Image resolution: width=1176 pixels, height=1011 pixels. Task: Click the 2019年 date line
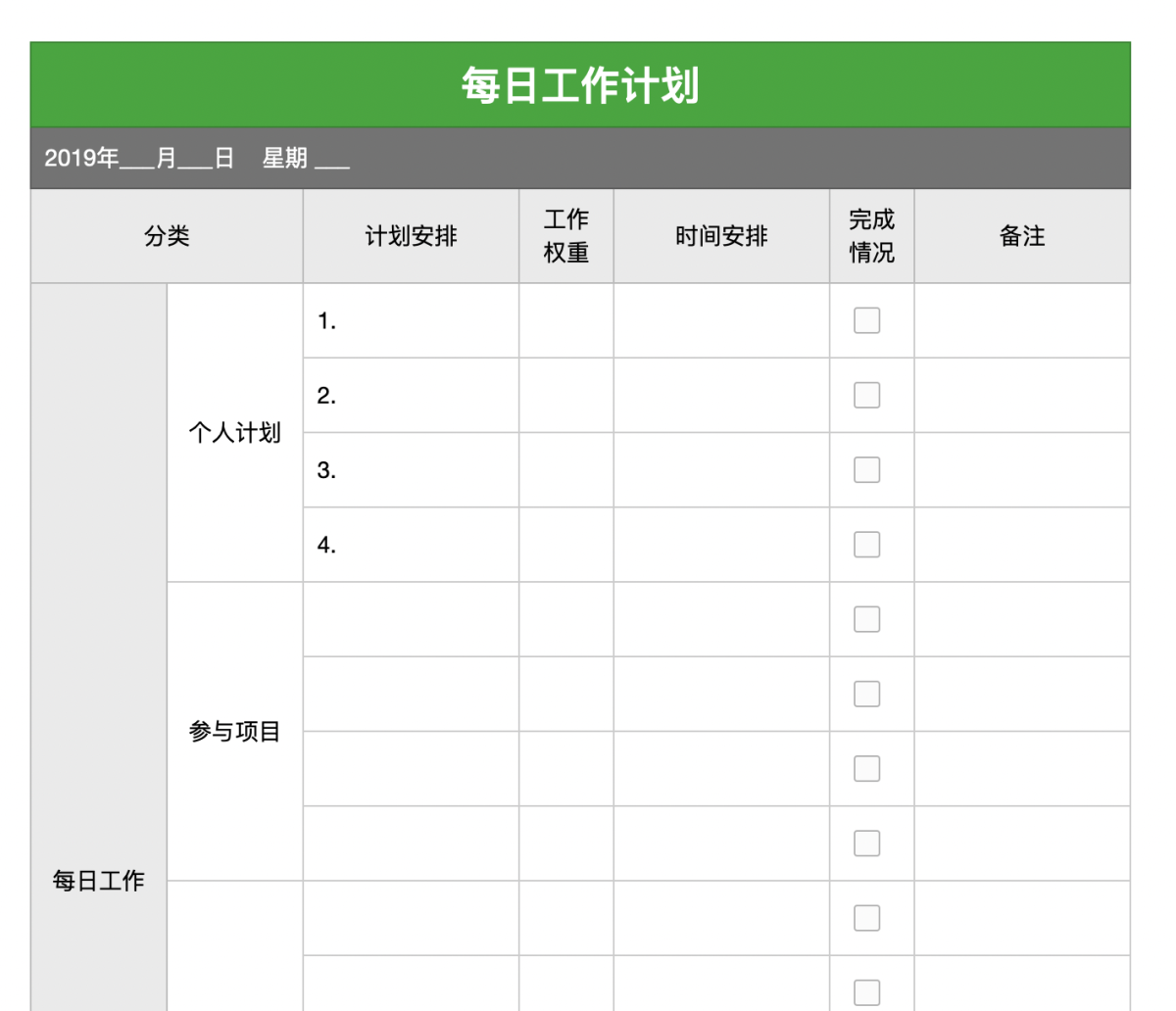197,158
